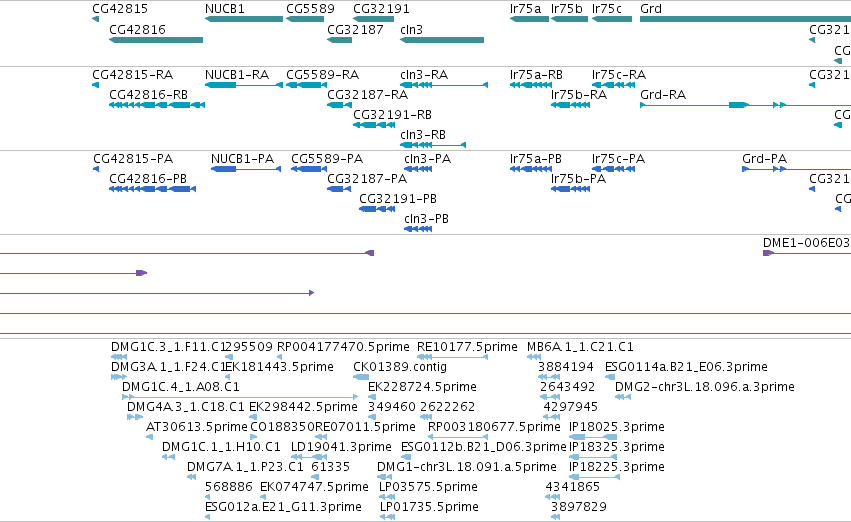Select the RE10177.5prime EST feature
Viewport: 851px width, 522px height.
click(x=453, y=357)
